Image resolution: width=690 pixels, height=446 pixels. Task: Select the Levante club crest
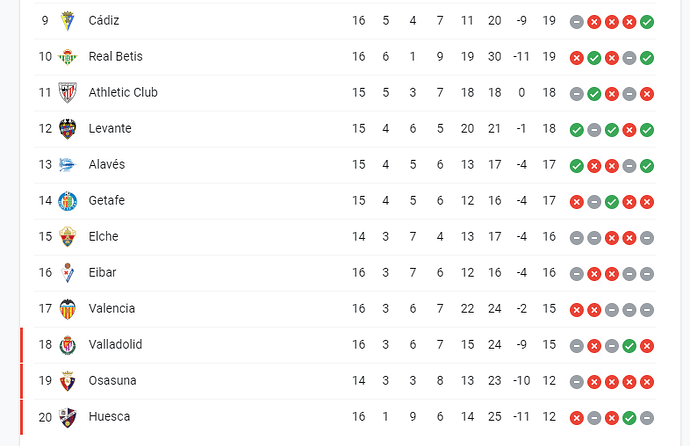(67, 129)
